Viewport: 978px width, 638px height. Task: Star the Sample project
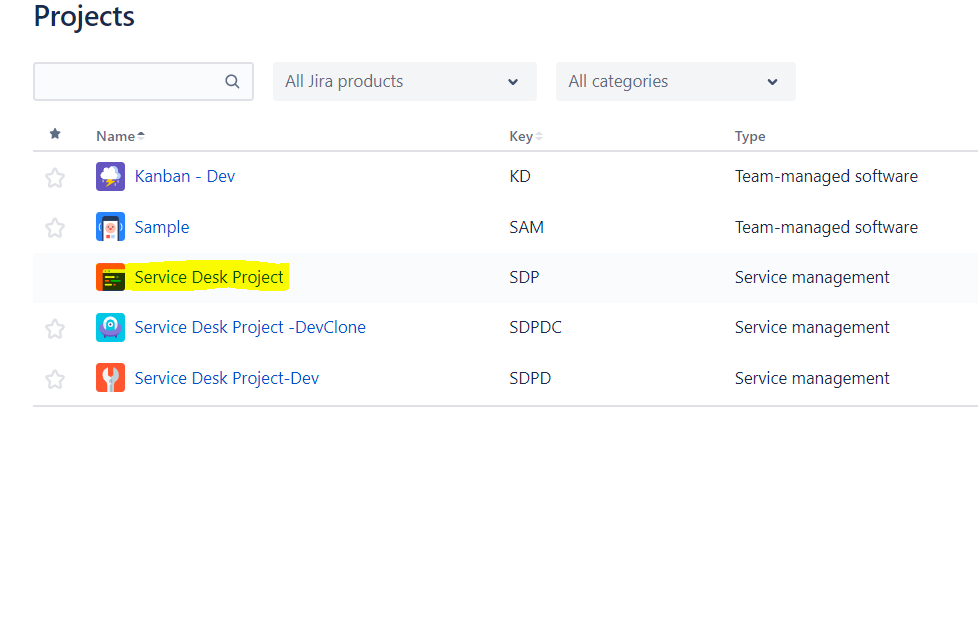55,228
